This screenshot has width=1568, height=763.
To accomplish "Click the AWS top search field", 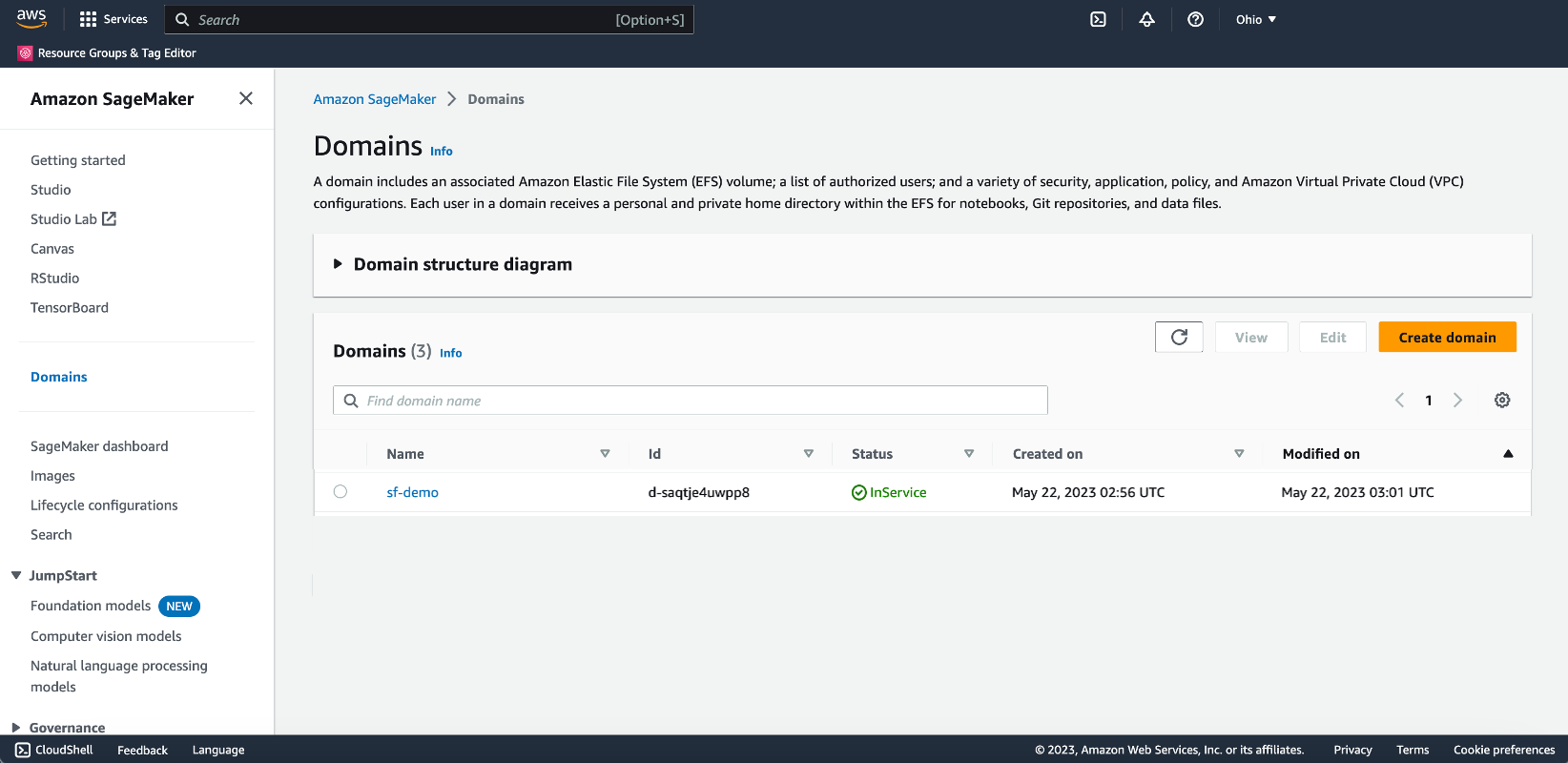I will (429, 19).
